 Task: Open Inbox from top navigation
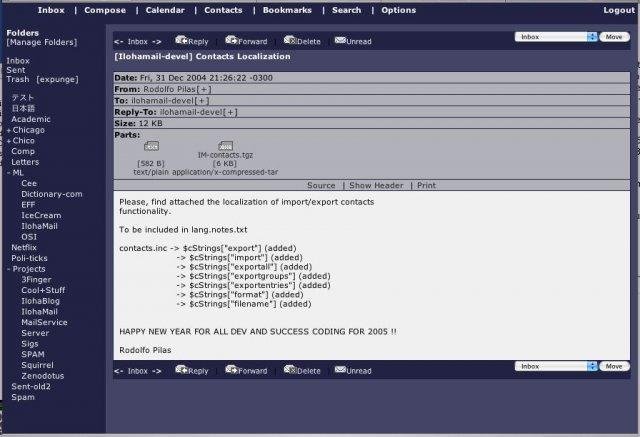pos(51,10)
